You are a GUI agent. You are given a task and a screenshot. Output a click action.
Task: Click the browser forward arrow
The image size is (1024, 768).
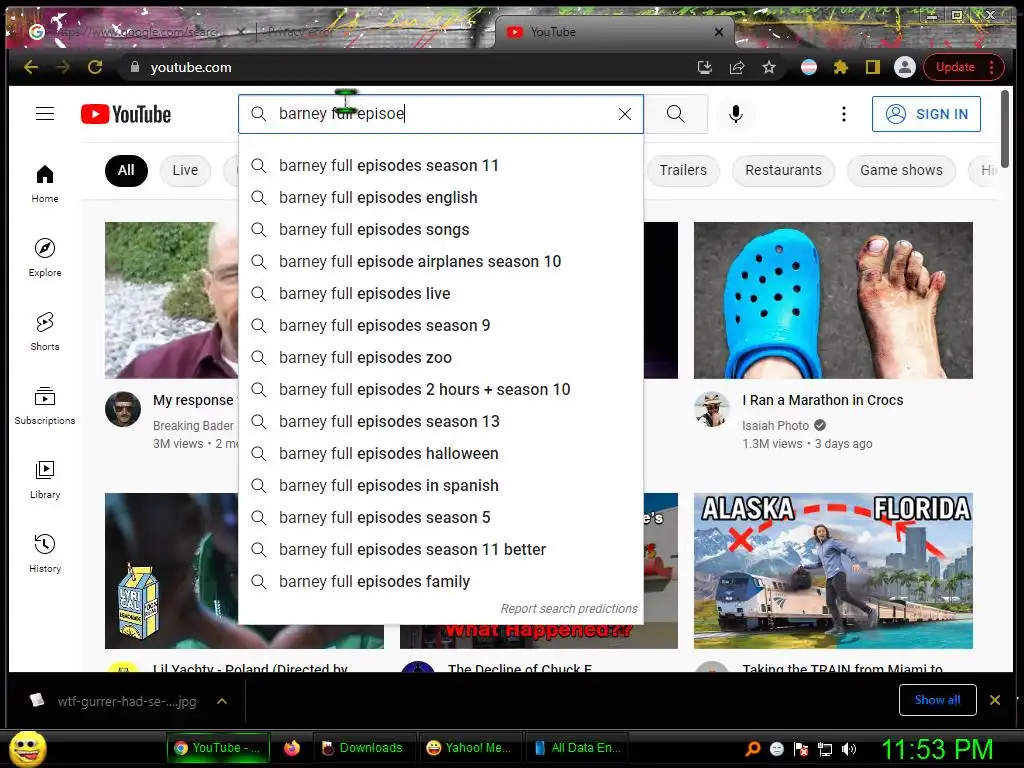(63, 67)
